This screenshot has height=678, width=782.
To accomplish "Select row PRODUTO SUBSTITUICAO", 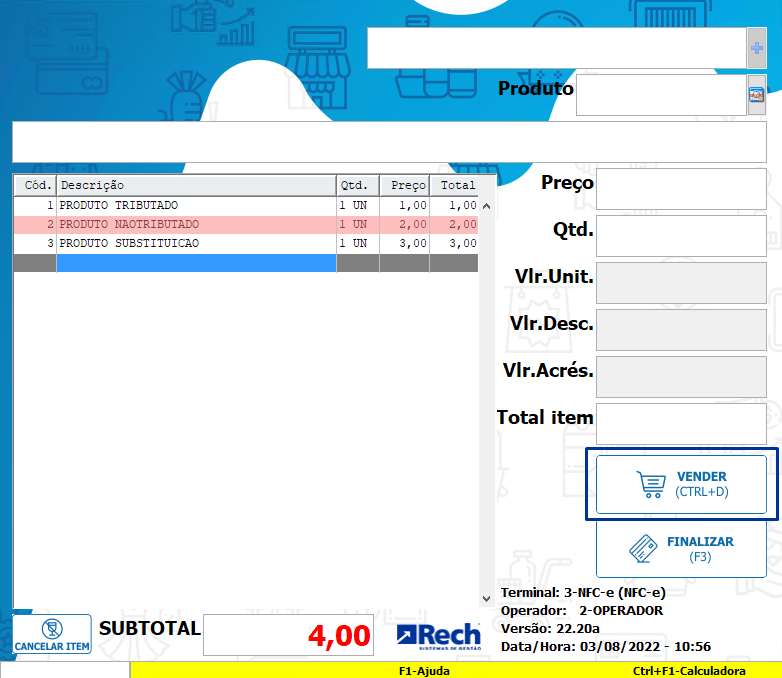I will pos(246,243).
